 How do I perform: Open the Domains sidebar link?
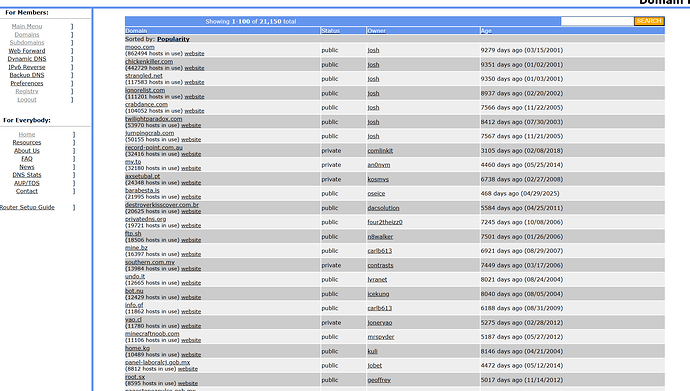tap(27, 34)
